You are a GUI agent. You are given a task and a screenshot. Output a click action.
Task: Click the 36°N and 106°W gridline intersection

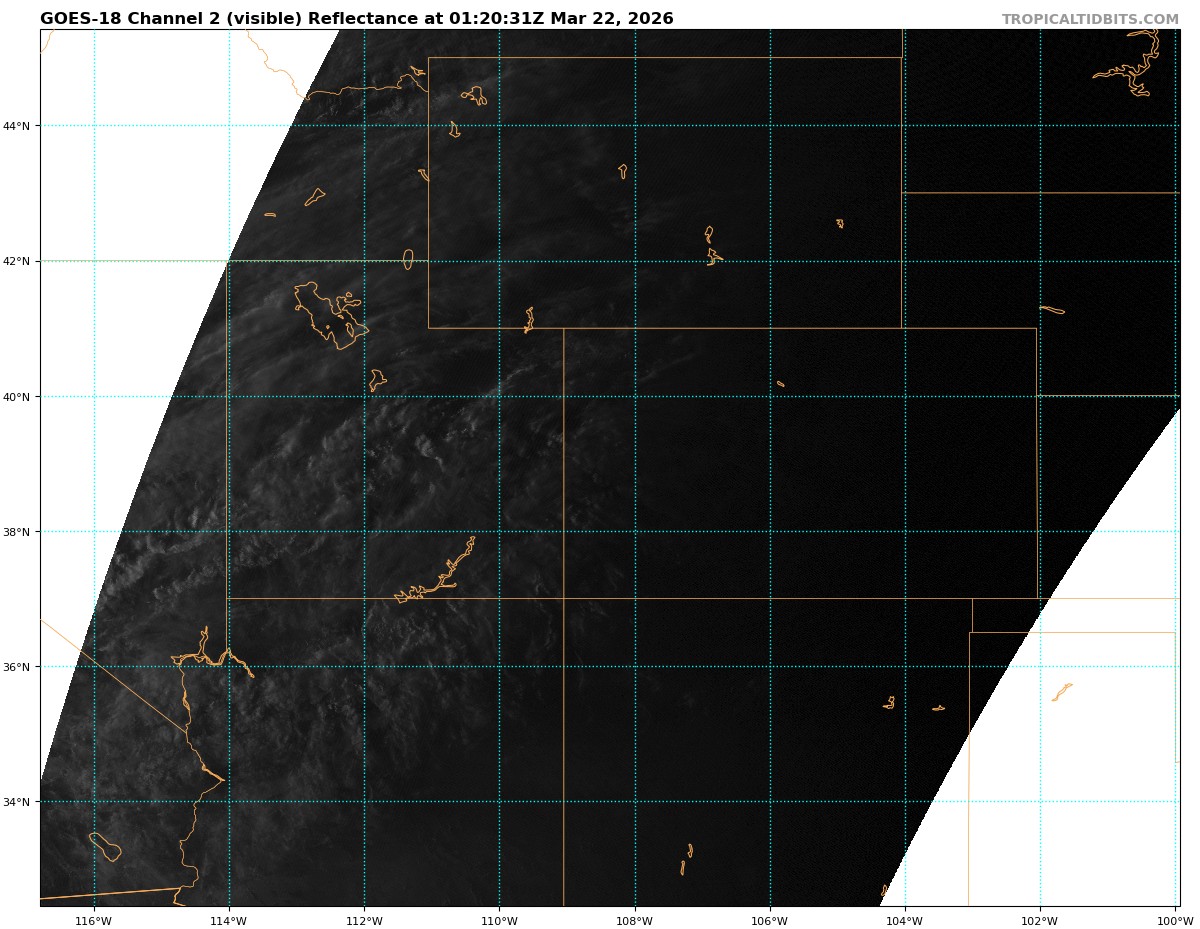(x=770, y=667)
